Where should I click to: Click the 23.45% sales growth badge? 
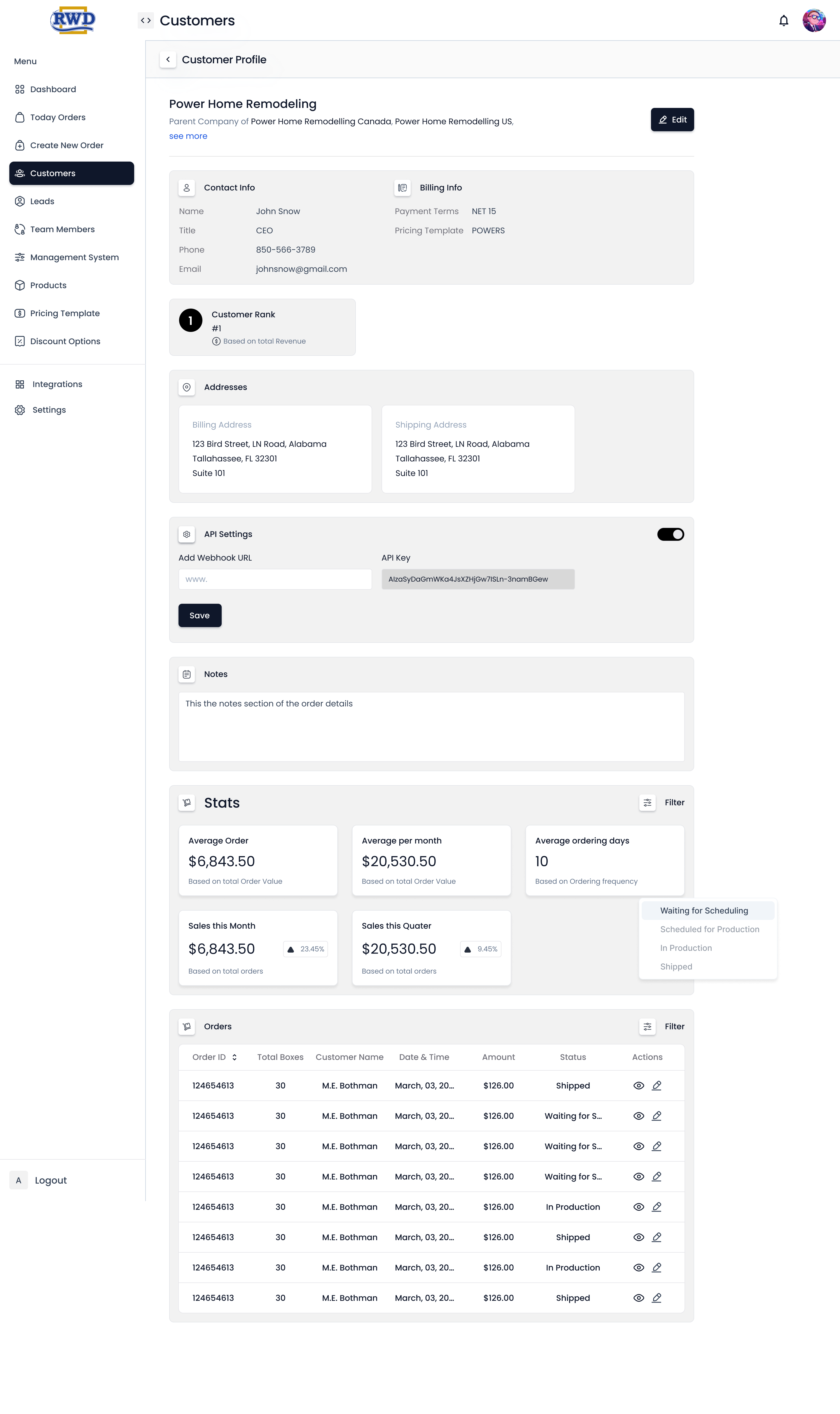306,949
